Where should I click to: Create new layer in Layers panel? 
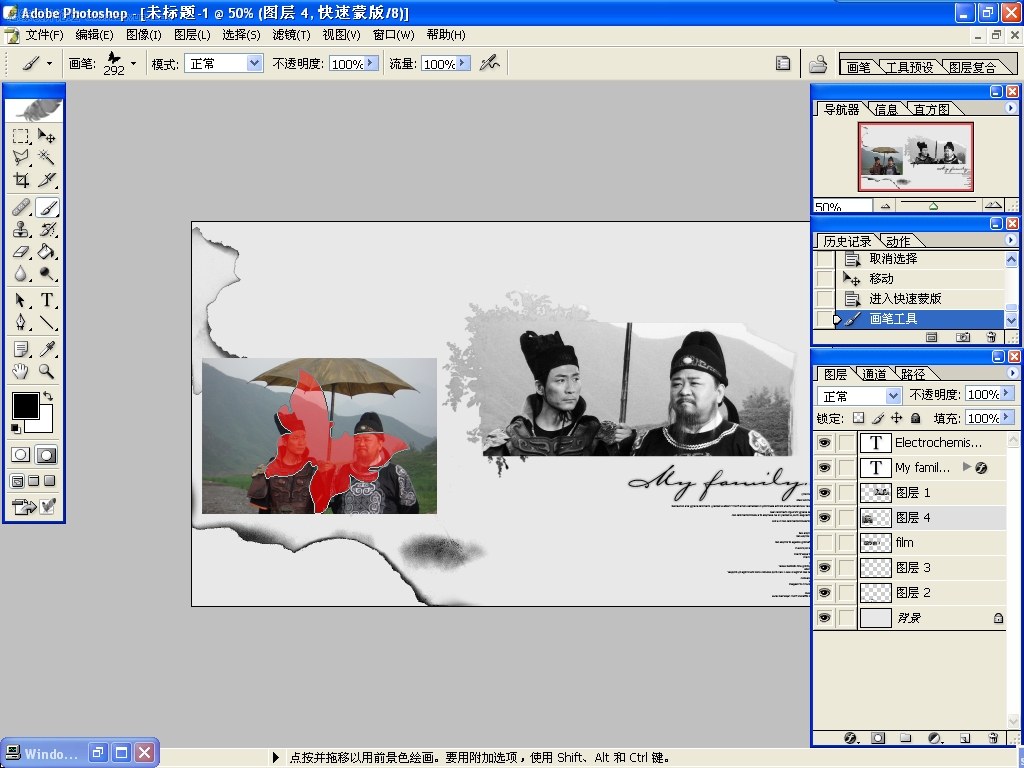pyautogui.click(x=965, y=738)
